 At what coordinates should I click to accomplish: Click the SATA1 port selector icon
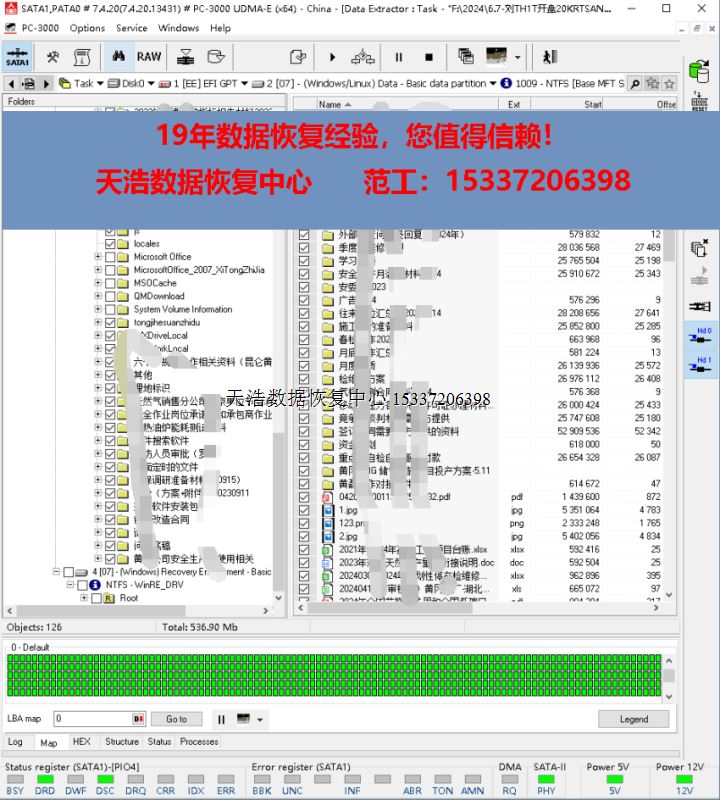(x=17, y=57)
